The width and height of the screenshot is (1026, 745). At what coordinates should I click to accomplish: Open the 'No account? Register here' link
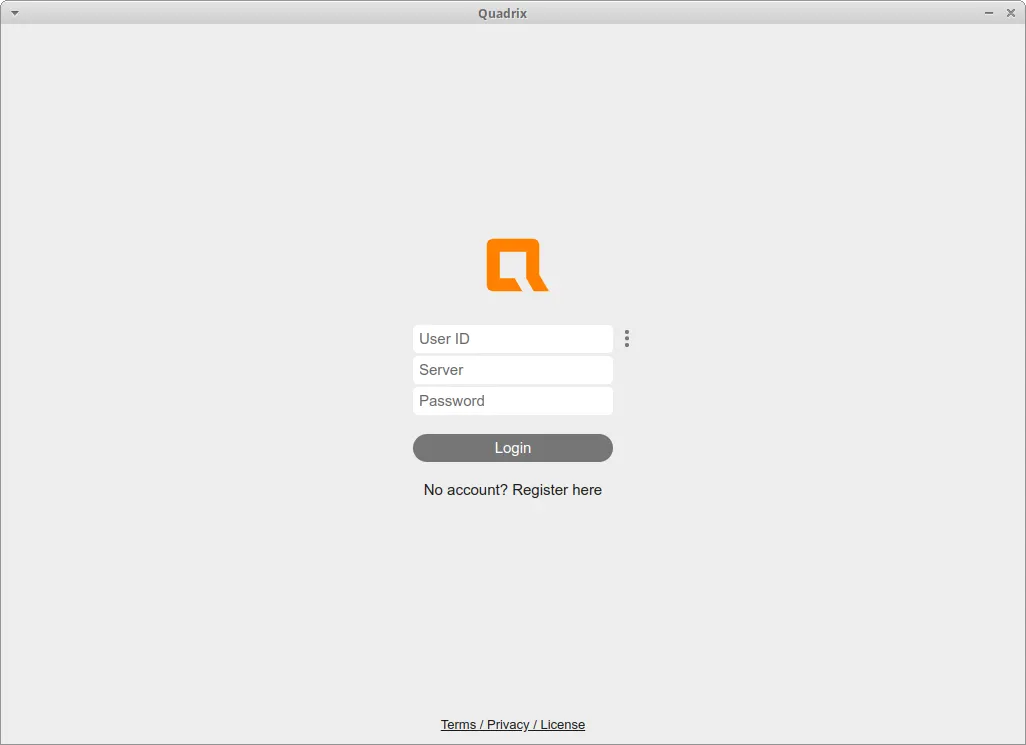512,490
